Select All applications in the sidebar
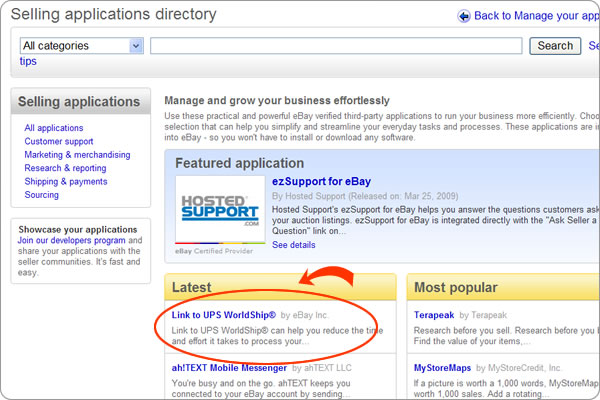Image resolution: width=600 pixels, height=400 pixels. pyautogui.click(x=54, y=128)
